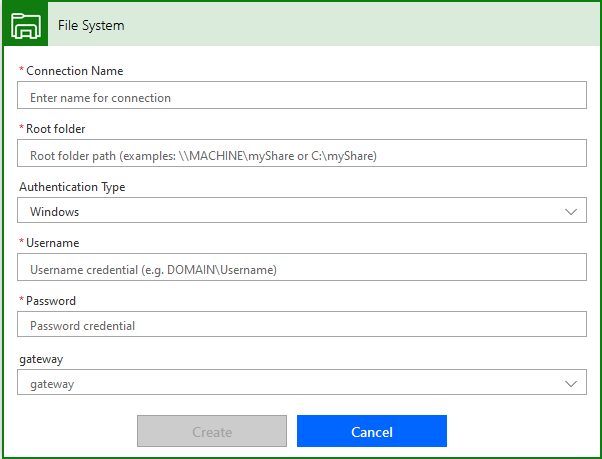Click the 'Password' field label

[x=51, y=301]
